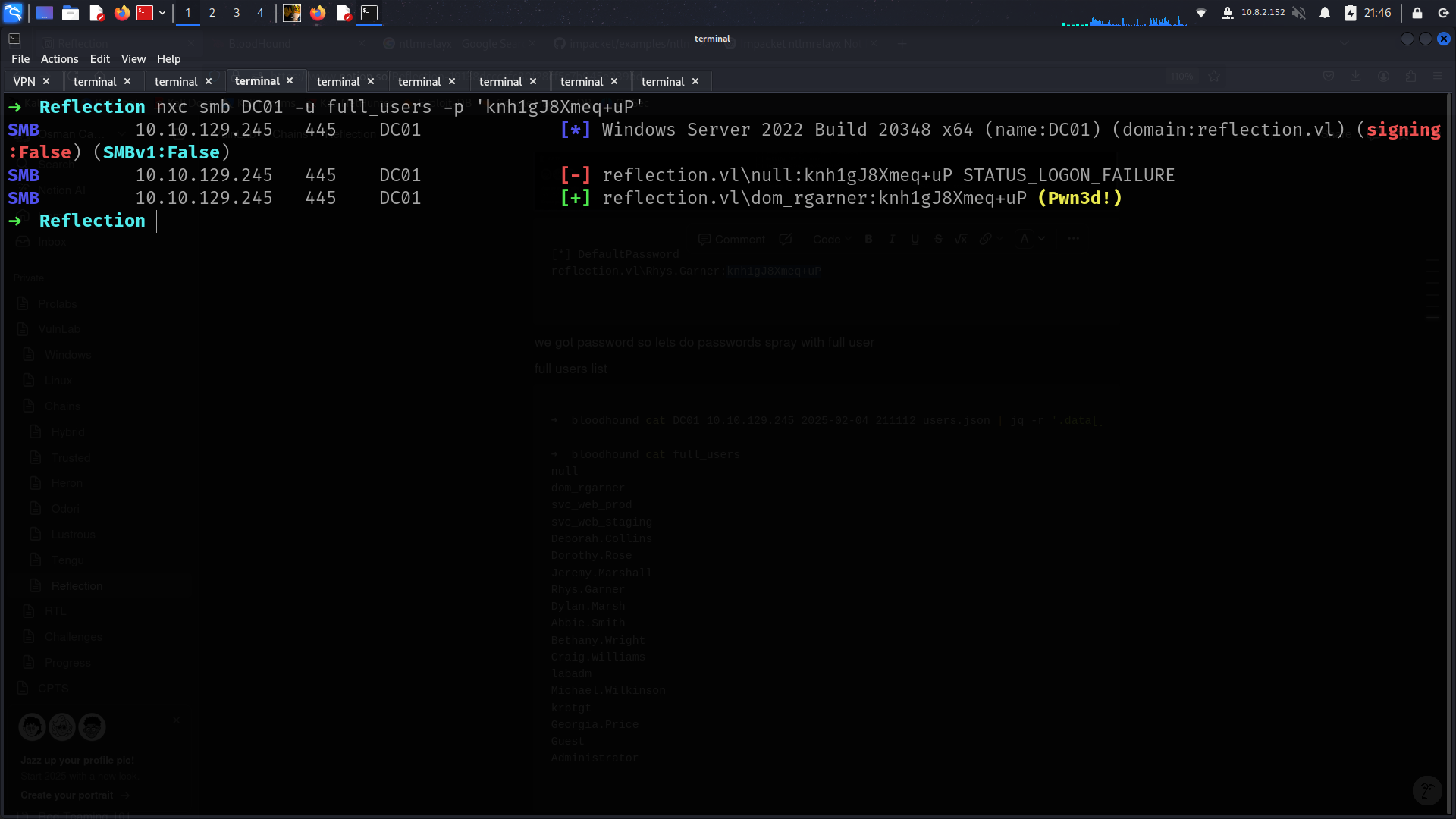The height and width of the screenshot is (819, 1456).
Task: Switch to first terminal tab after VPN
Action: click(95, 81)
